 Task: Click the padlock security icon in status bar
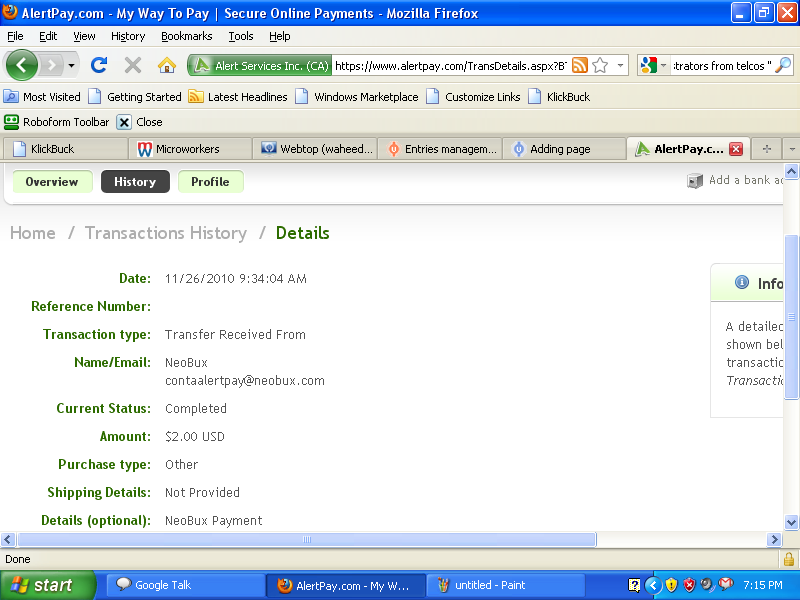(x=789, y=559)
